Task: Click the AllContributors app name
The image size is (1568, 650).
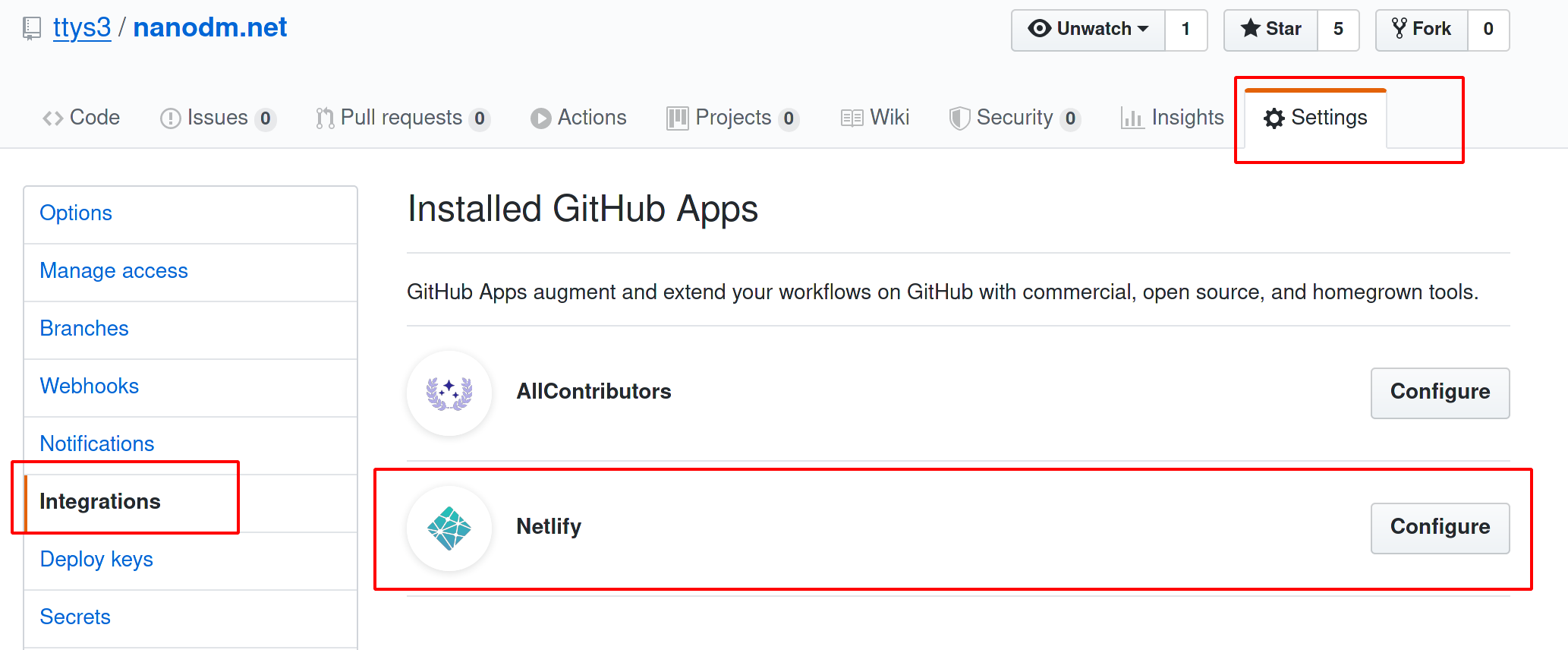Action: tap(594, 392)
